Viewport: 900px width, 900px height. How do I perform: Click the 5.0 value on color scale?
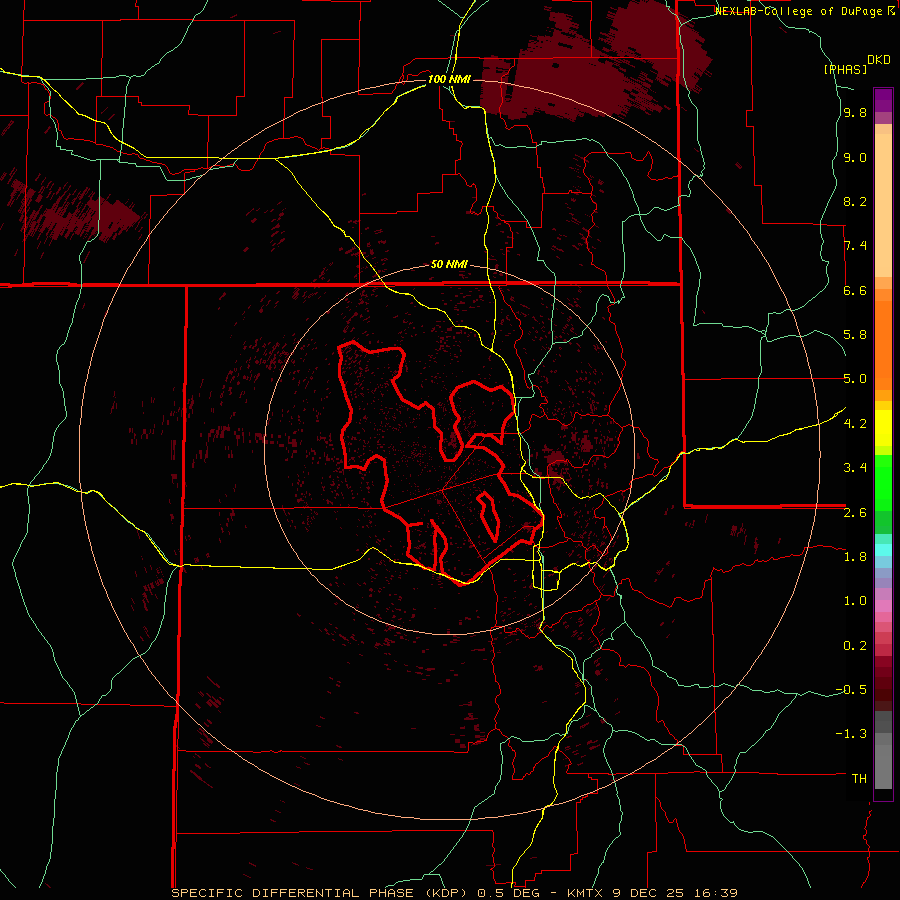(855, 379)
